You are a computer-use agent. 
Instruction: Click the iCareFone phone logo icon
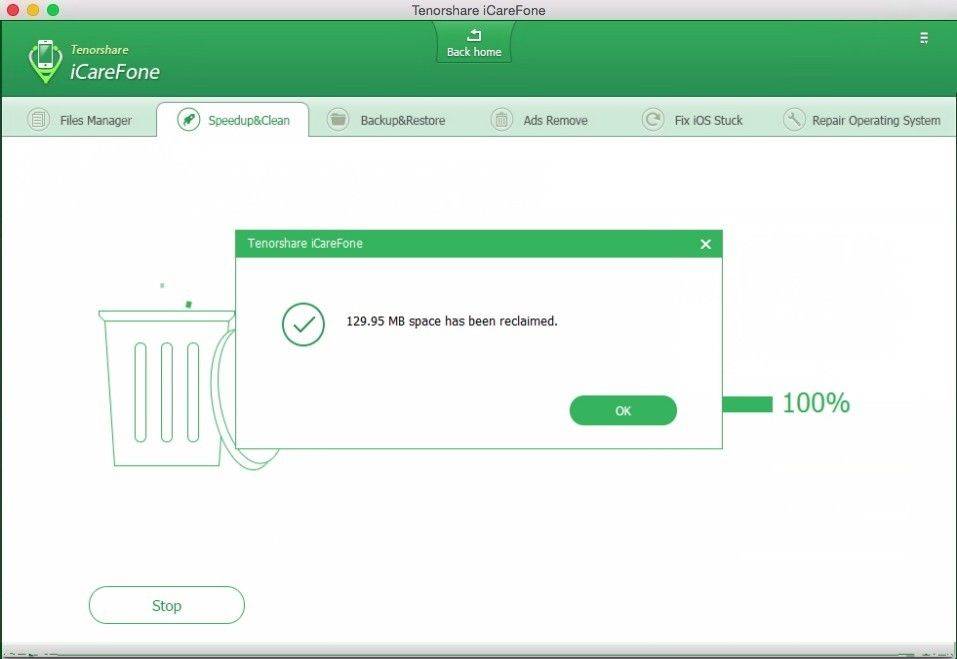tap(45, 61)
